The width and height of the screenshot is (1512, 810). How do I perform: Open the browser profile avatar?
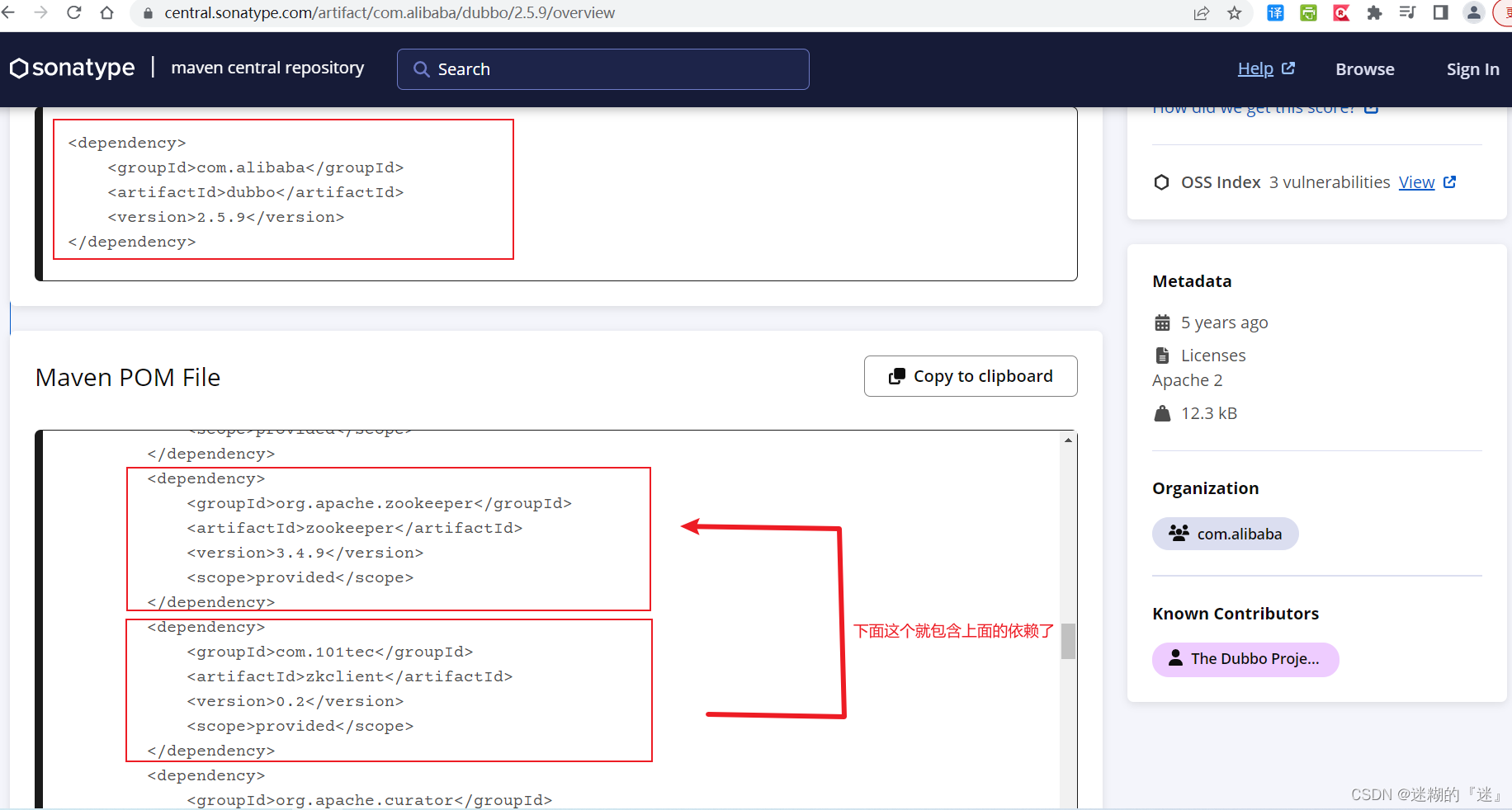1473,12
